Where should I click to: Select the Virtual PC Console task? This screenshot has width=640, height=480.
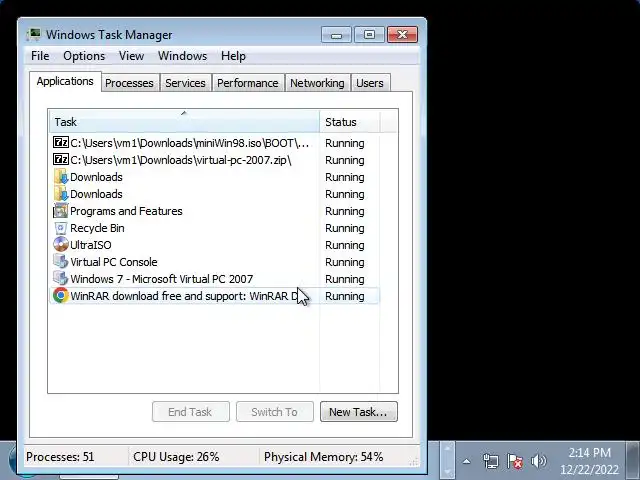tap(214, 262)
